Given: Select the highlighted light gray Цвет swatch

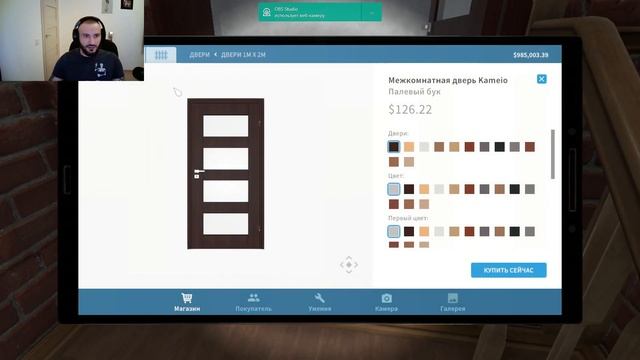Looking at the screenshot, I should 394,189.
